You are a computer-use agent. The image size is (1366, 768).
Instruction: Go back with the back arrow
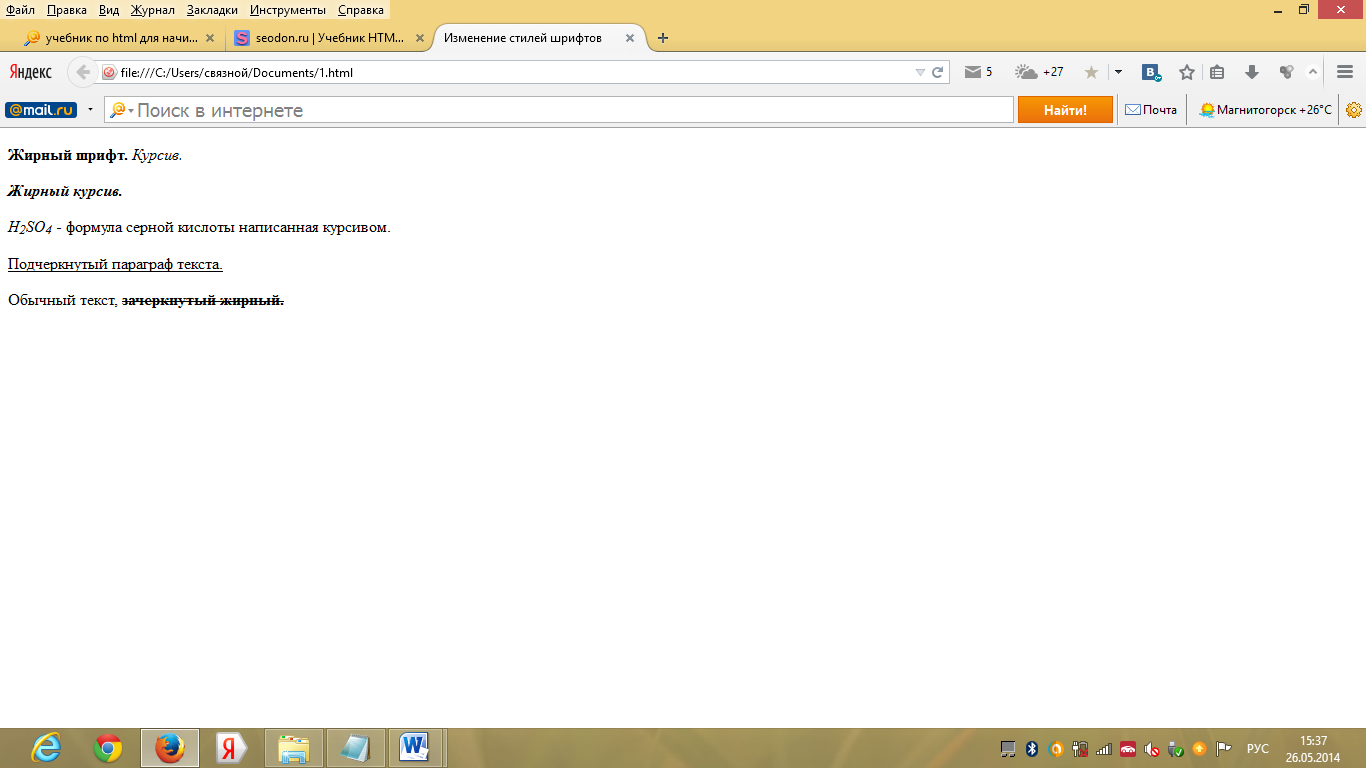pos(83,72)
